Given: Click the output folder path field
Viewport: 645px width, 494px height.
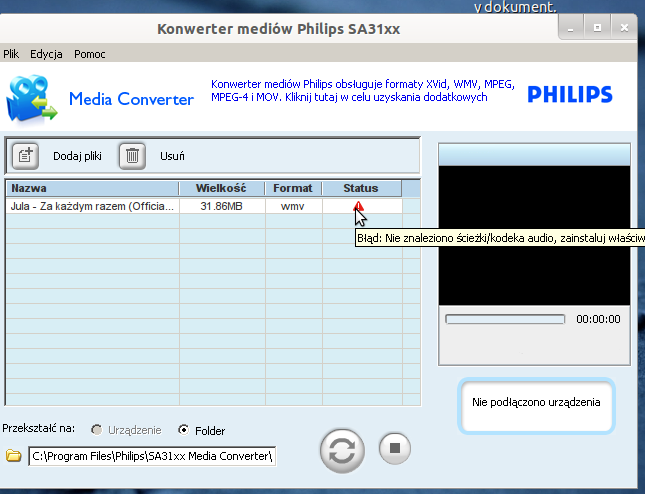Looking at the screenshot, I should click(152, 456).
